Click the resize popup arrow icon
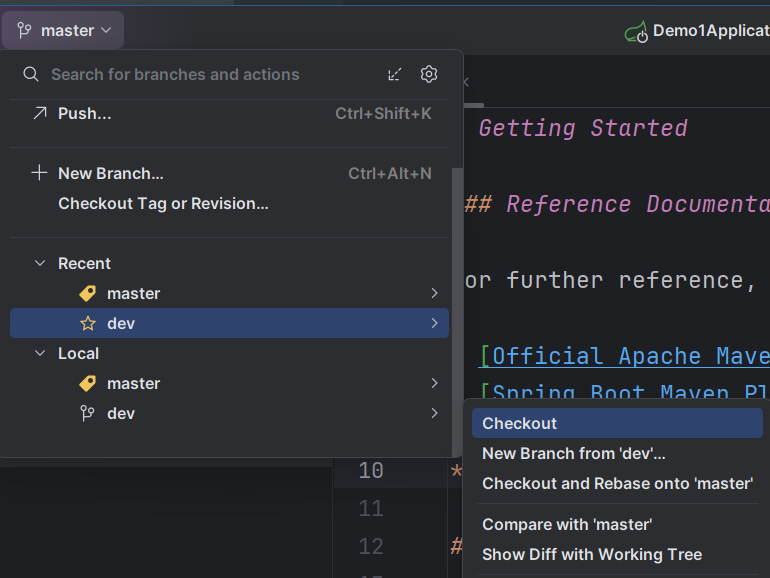This screenshot has height=578, width=770. click(395, 75)
